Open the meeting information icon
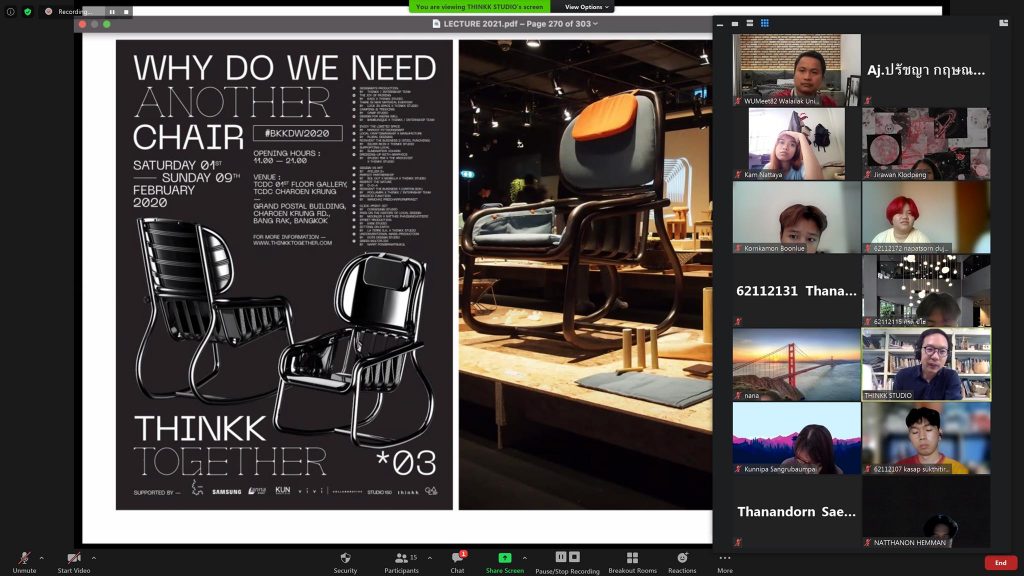1024x576 pixels. click(x=10, y=11)
